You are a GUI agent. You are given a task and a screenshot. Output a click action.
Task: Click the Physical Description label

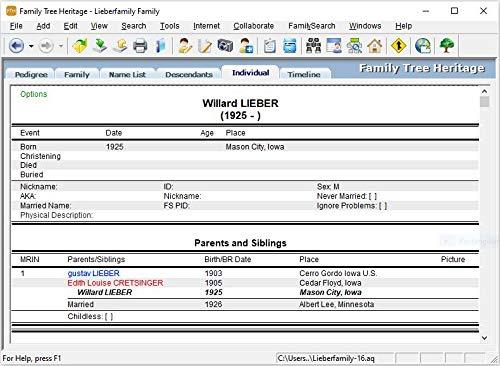click(56, 215)
